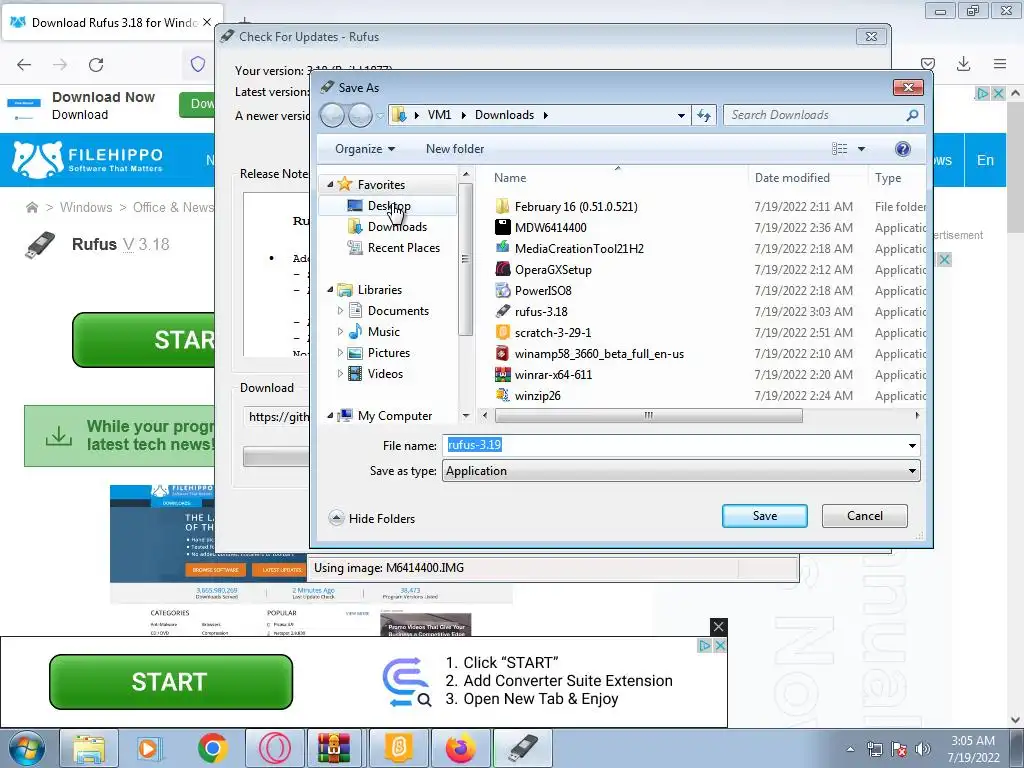
Task: Click the FileHippo logo
Action: [x=88, y=160]
